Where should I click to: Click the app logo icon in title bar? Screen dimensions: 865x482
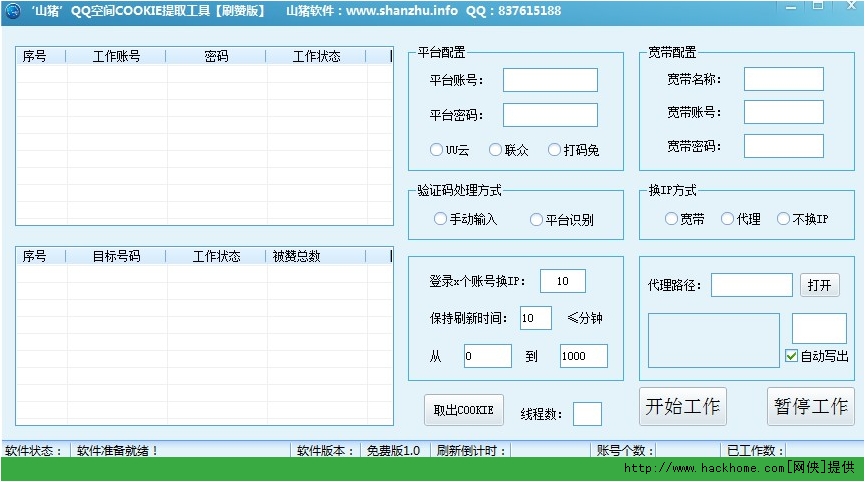[x=13, y=11]
